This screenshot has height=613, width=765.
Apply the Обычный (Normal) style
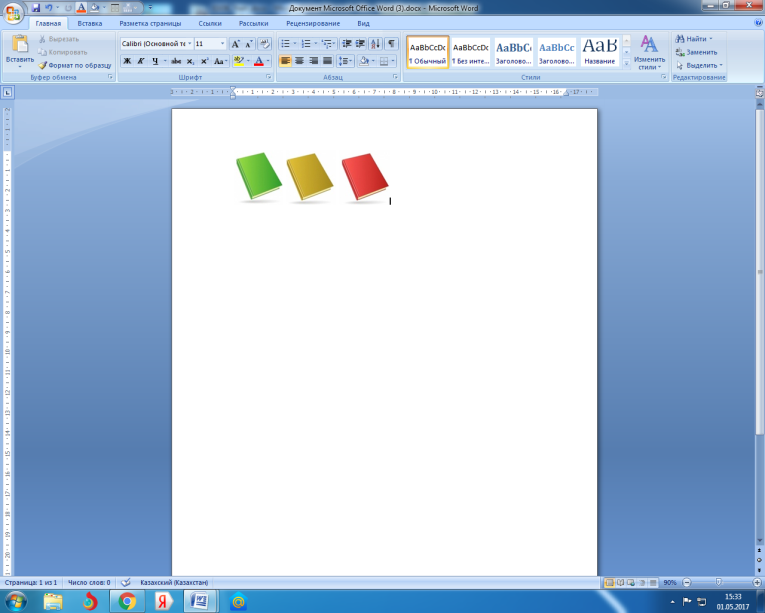pos(427,52)
